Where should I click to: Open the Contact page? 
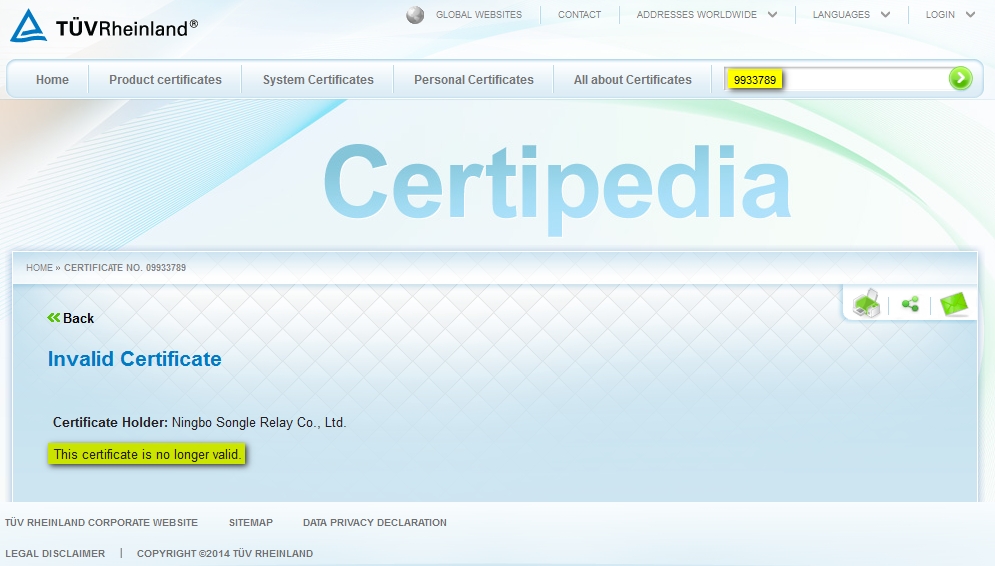[579, 15]
